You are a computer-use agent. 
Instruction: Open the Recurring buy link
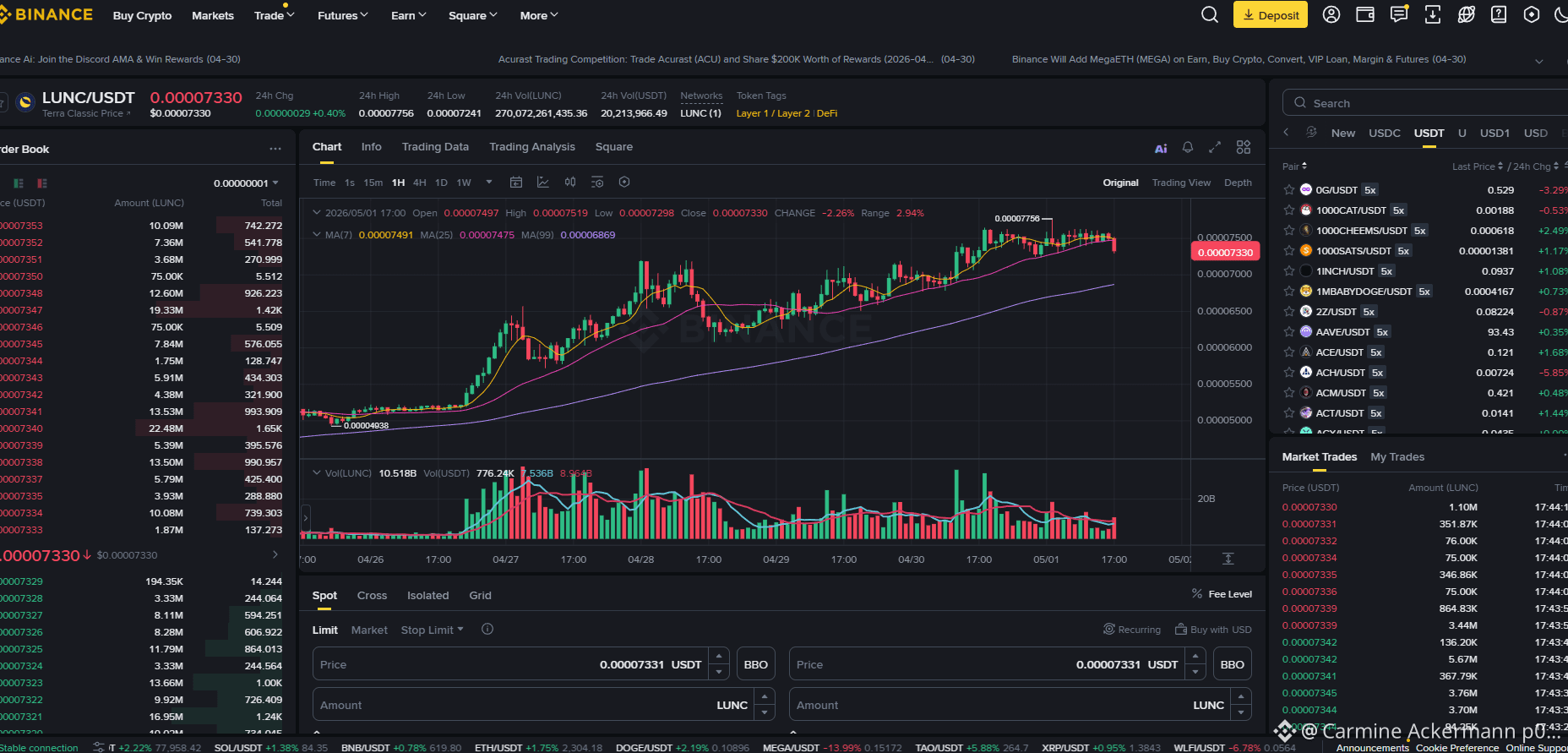point(1132,630)
